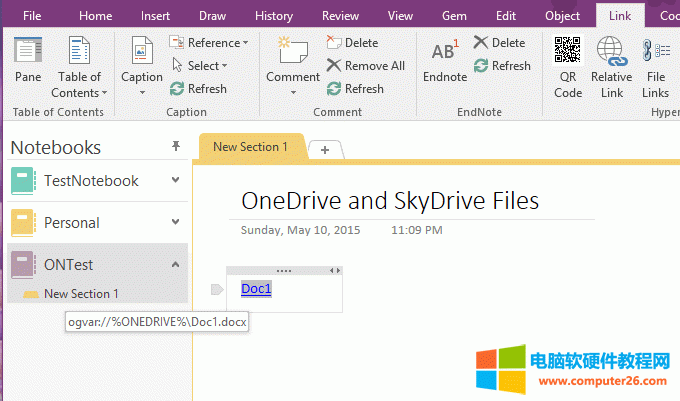Click the Doc1 hyperlink
Image resolution: width=680 pixels, height=401 pixels.
256,289
